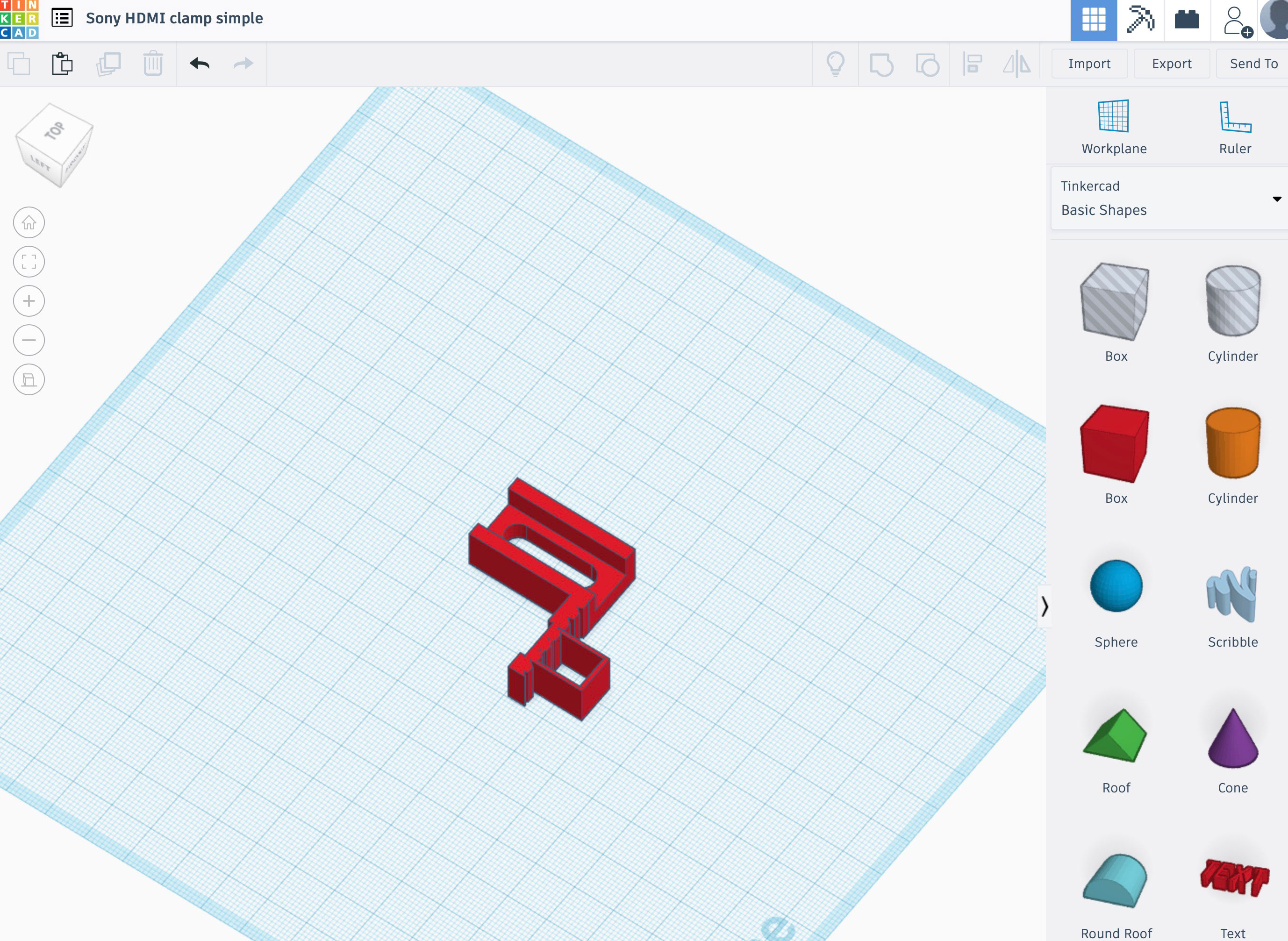Click the Home view button
Screen dimensions: 1288x941
[x=29, y=223]
